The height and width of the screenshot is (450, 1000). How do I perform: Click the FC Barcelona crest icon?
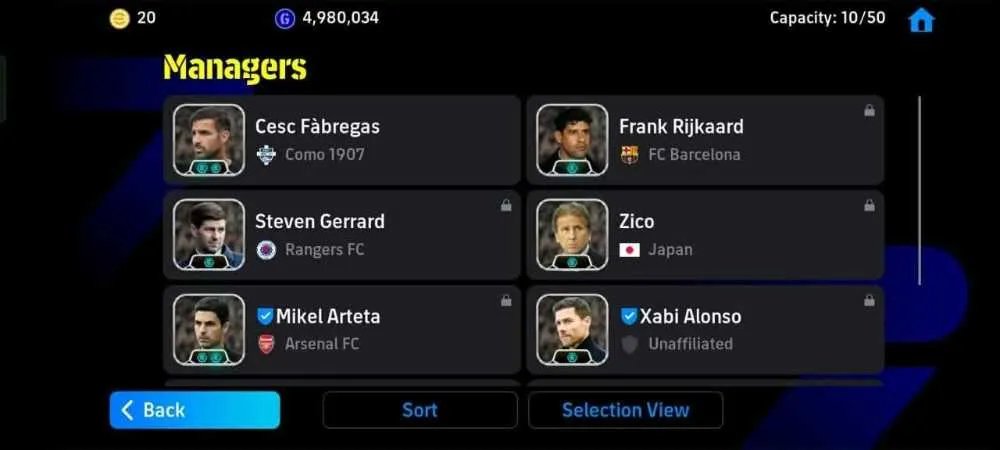(x=629, y=155)
